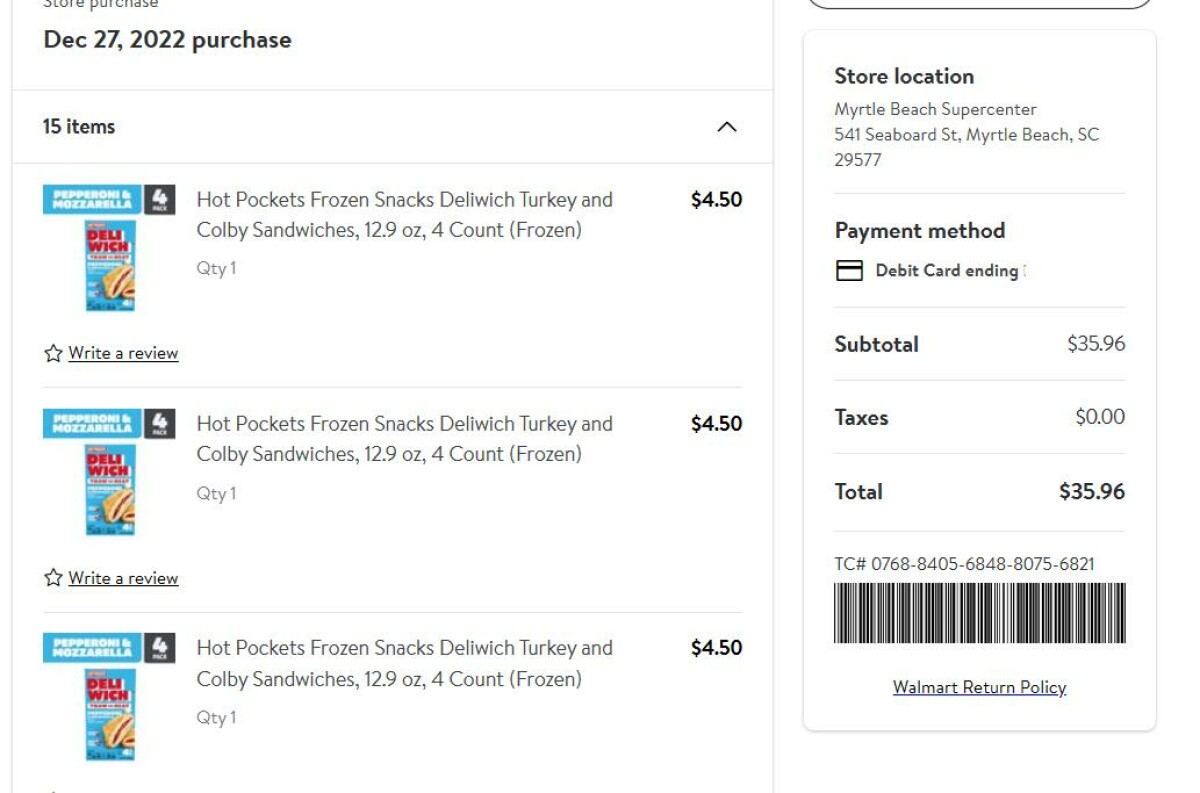Screen dimensions: 1200x793
Task: Open the third Hot Pockets Deliwich product title
Action: pyautogui.click(x=404, y=663)
